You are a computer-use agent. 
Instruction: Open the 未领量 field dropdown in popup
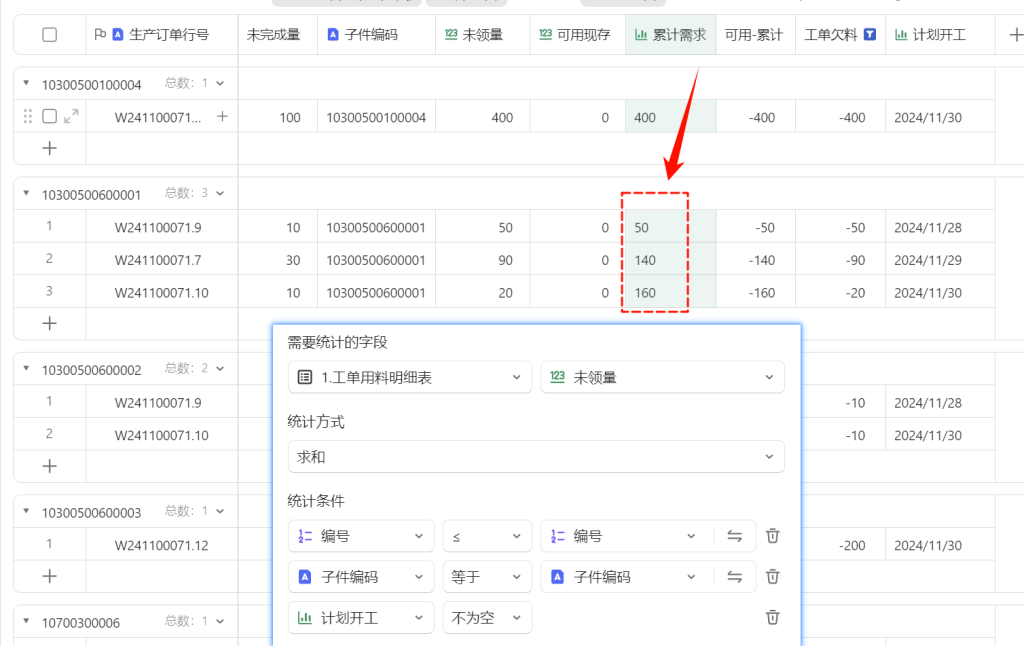tap(662, 377)
